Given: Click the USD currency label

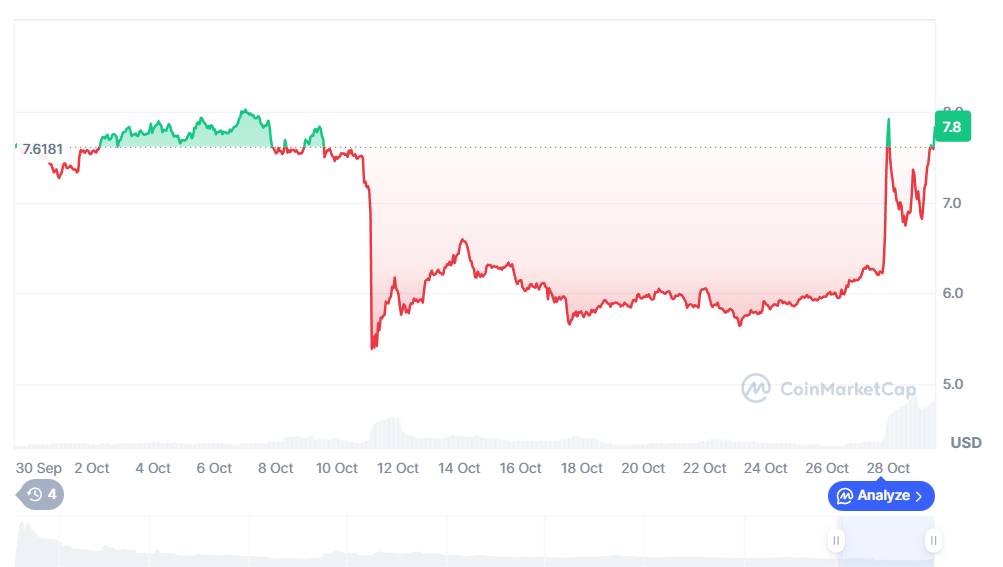Looking at the screenshot, I should coord(965,442).
